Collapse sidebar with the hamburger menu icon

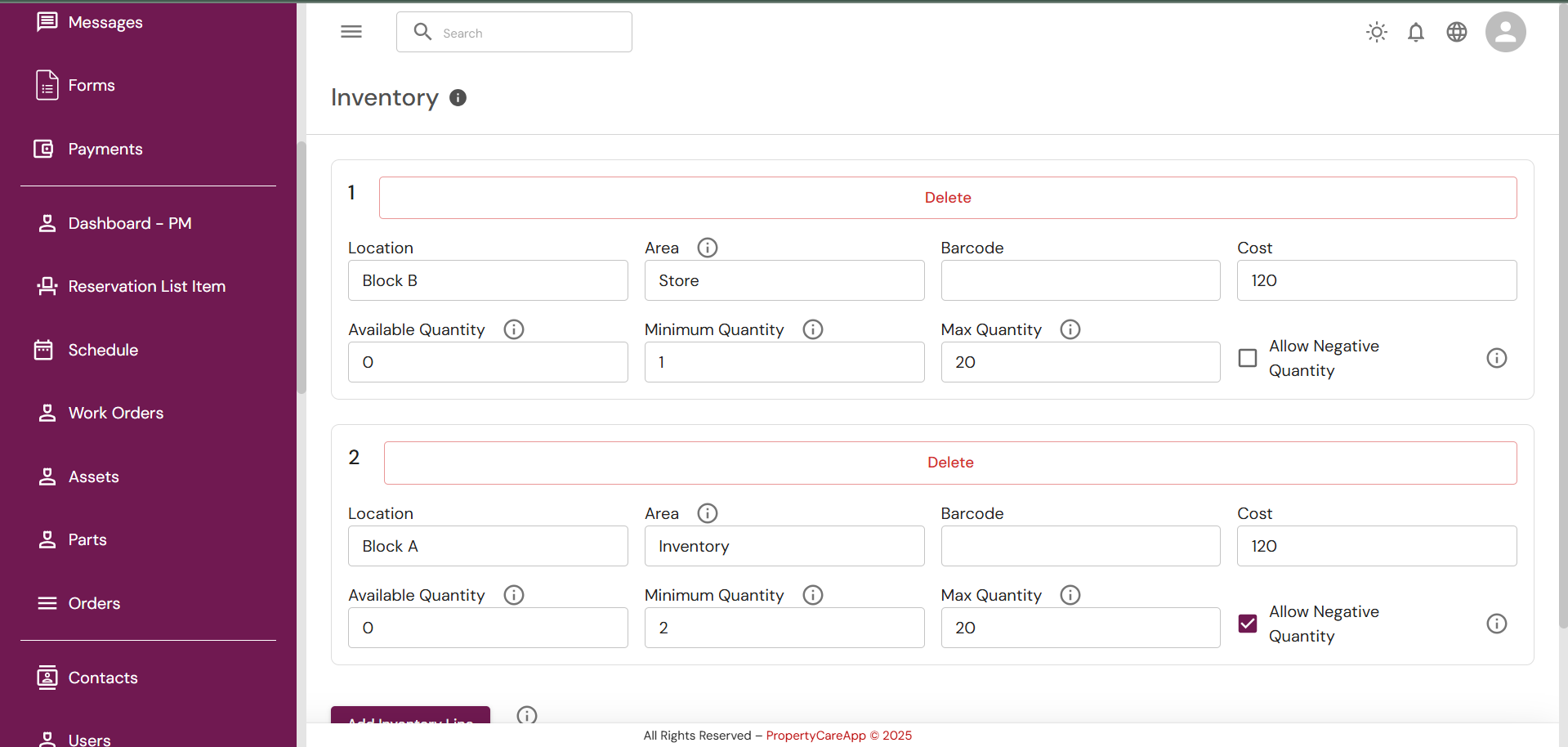click(351, 32)
